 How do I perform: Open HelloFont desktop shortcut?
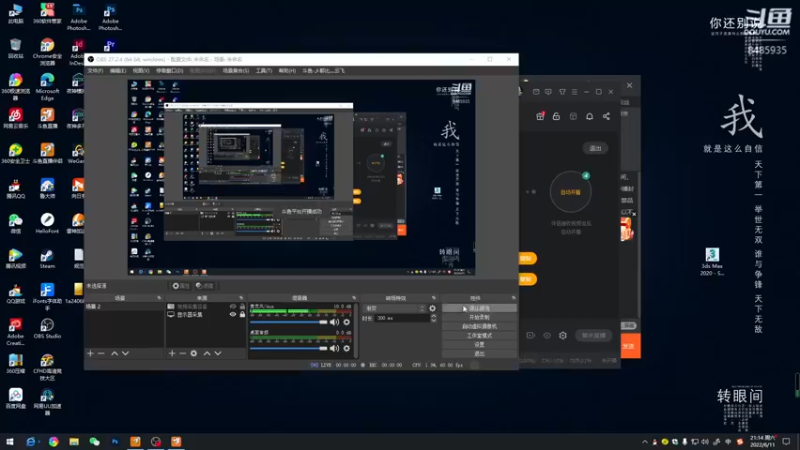coord(47,223)
